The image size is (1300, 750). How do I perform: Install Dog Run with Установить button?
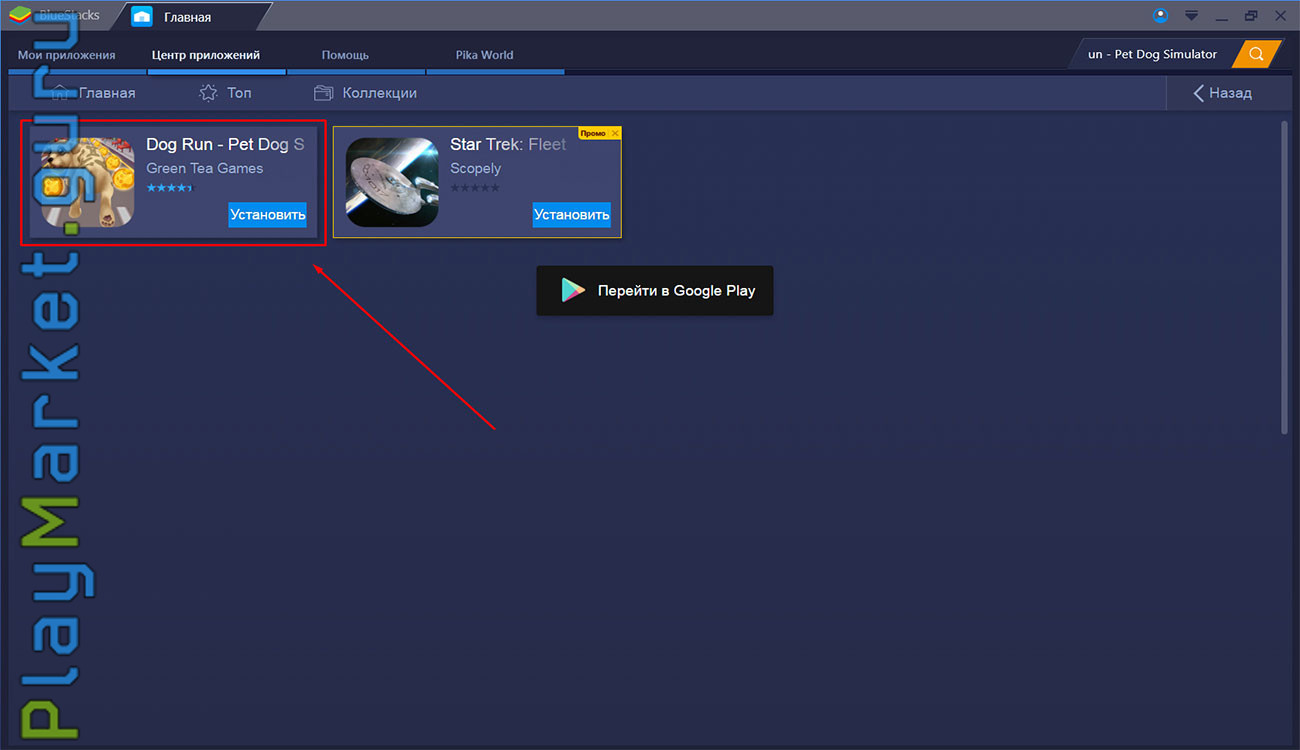tap(267, 214)
